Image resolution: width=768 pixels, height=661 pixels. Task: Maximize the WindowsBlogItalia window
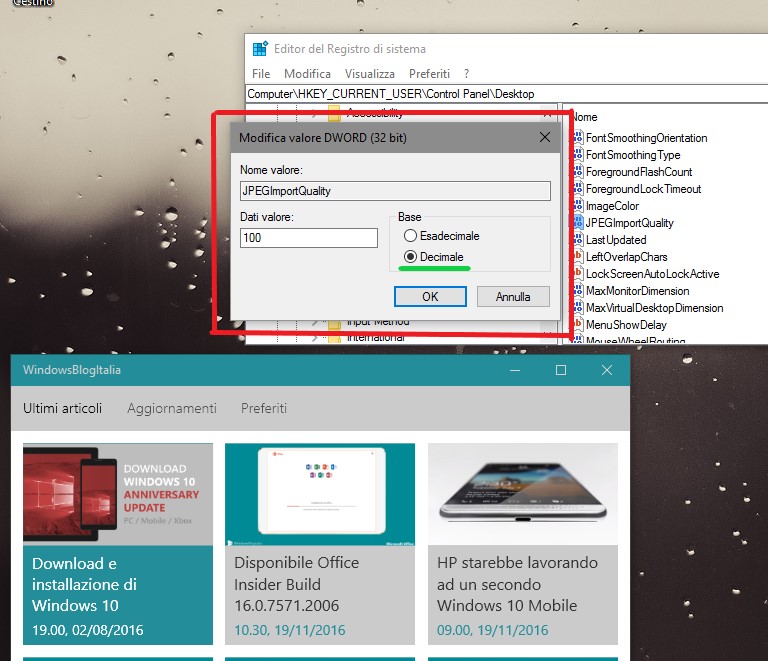(x=561, y=370)
